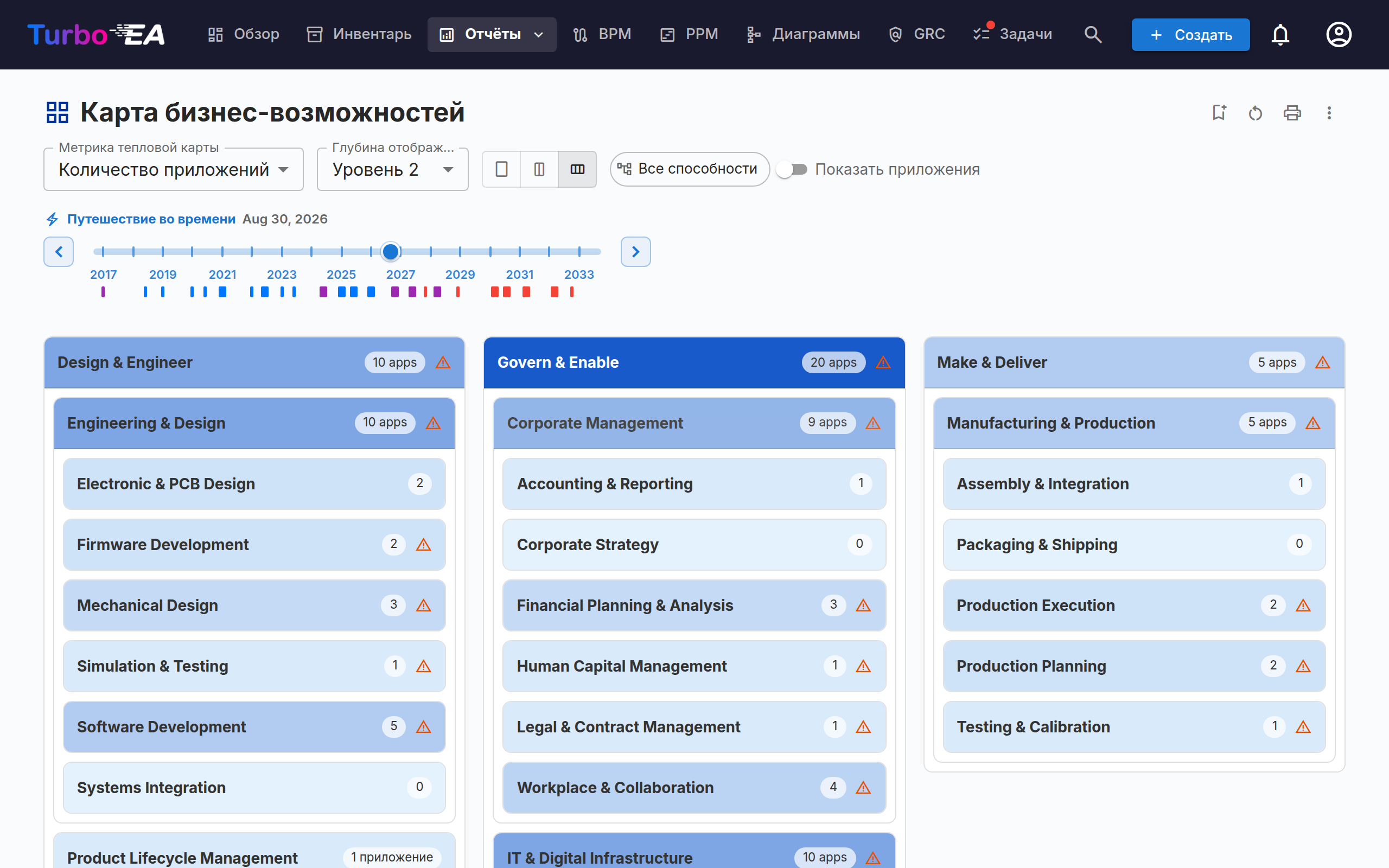Click warning icon on Firmware Development row
The height and width of the screenshot is (868, 1389).
pyautogui.click(x=424, y=544)
